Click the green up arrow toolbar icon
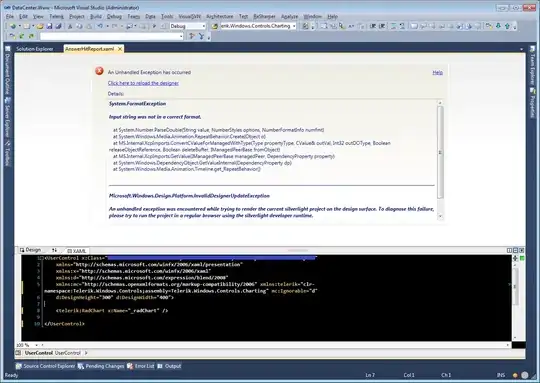Viewport: 540px width, 383px height. (x=507, y=26)
